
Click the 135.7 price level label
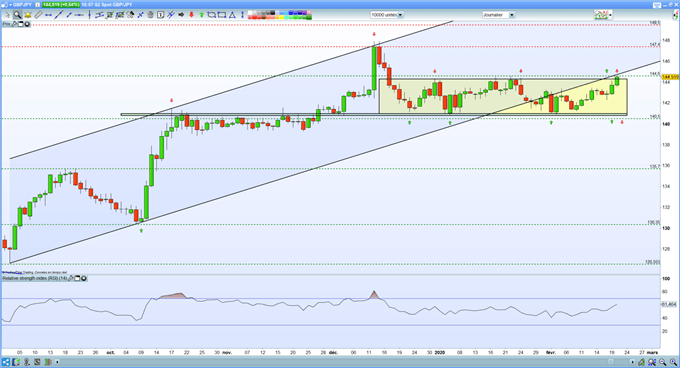point(654,166)
